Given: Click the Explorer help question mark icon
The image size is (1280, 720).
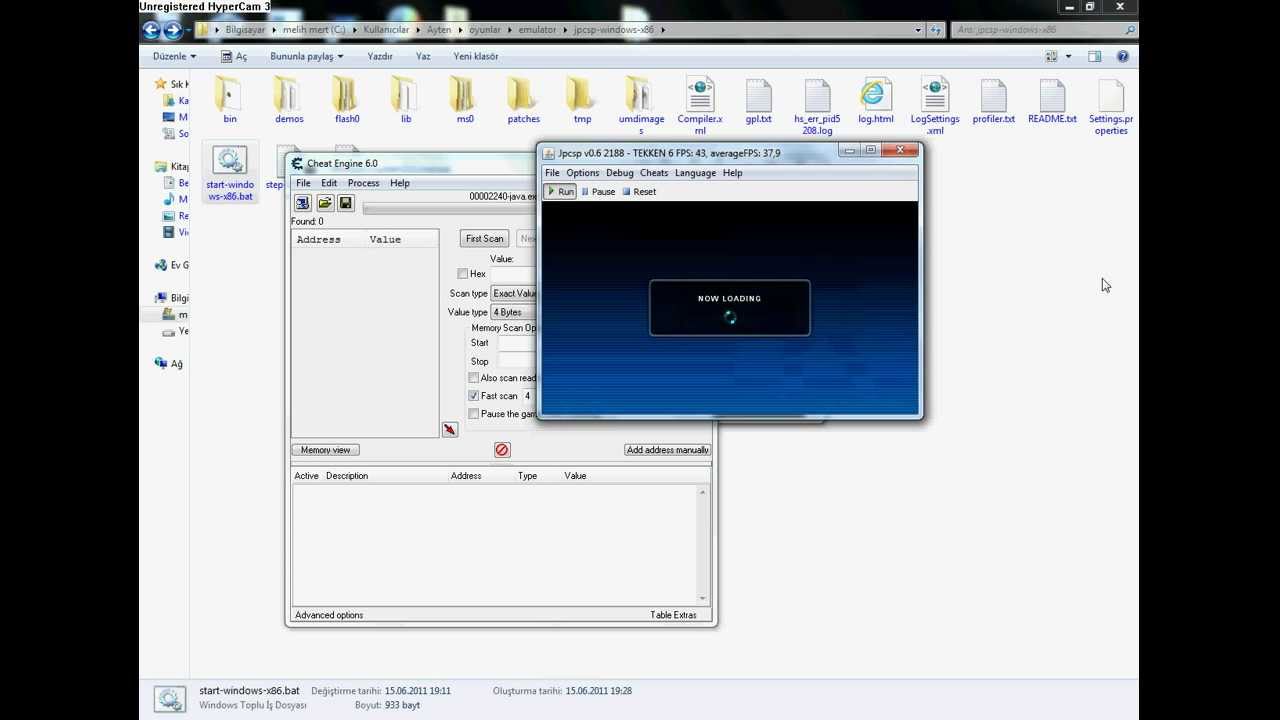Looking at the screenshot, I should pos(1123,56).
